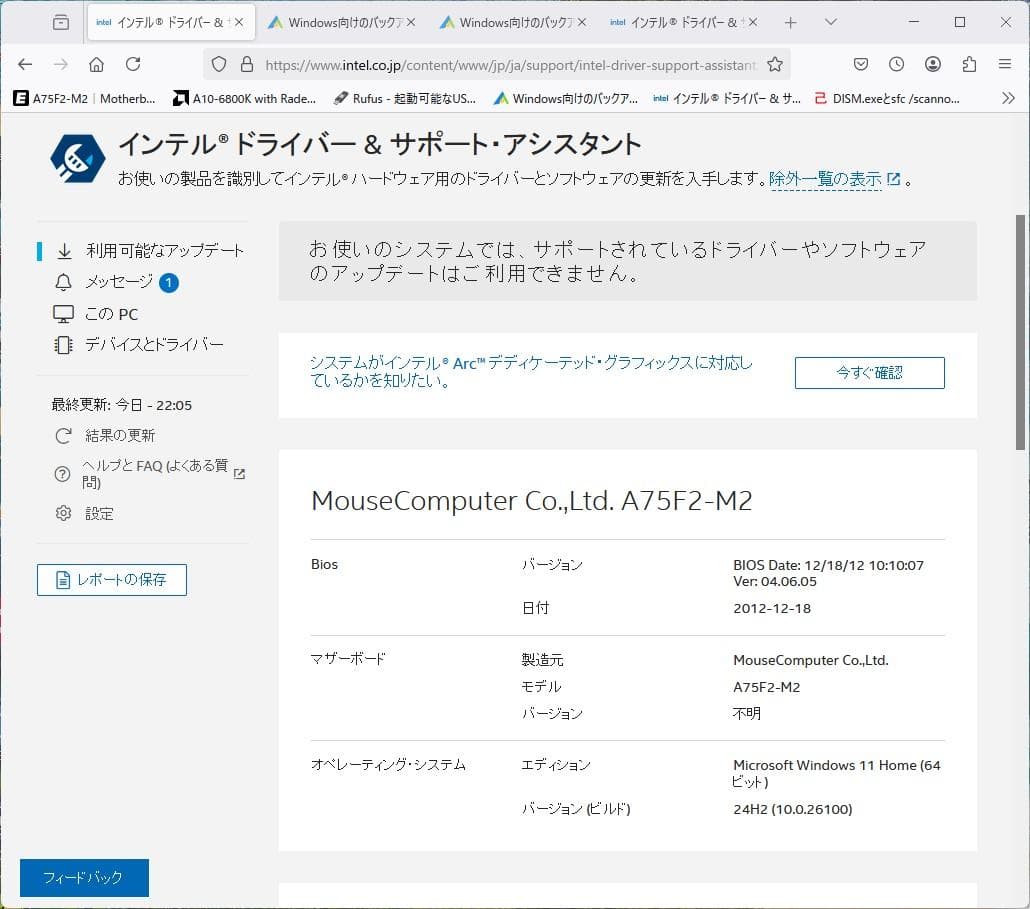This screenshot has height=909, width=1030.
Task: Click レポートの保存 to save a report
Action: (x=111, y=579)
